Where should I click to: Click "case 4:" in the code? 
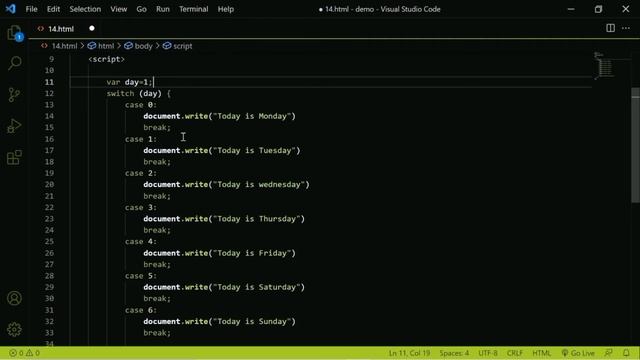click(141, 242)
